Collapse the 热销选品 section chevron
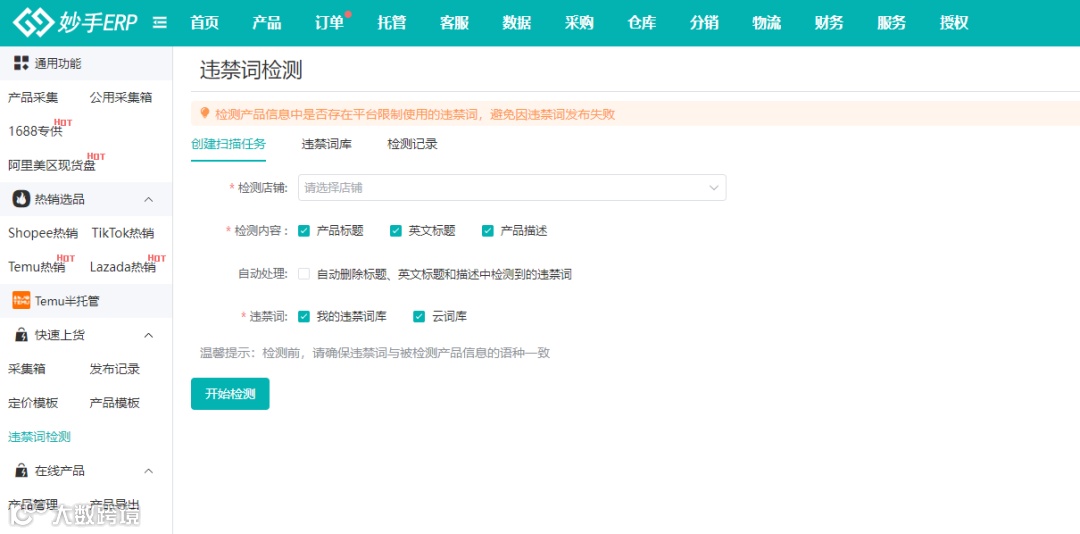This screenshot has width=1080, height=534. tap(148, 199)
